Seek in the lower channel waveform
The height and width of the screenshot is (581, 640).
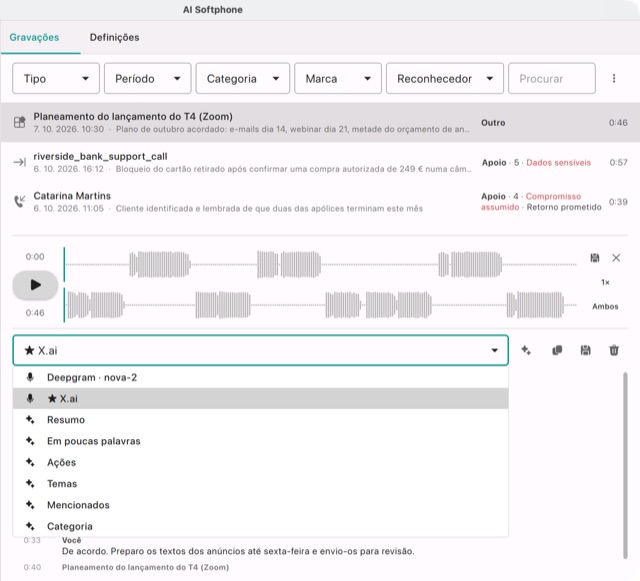tap(320, 305)
